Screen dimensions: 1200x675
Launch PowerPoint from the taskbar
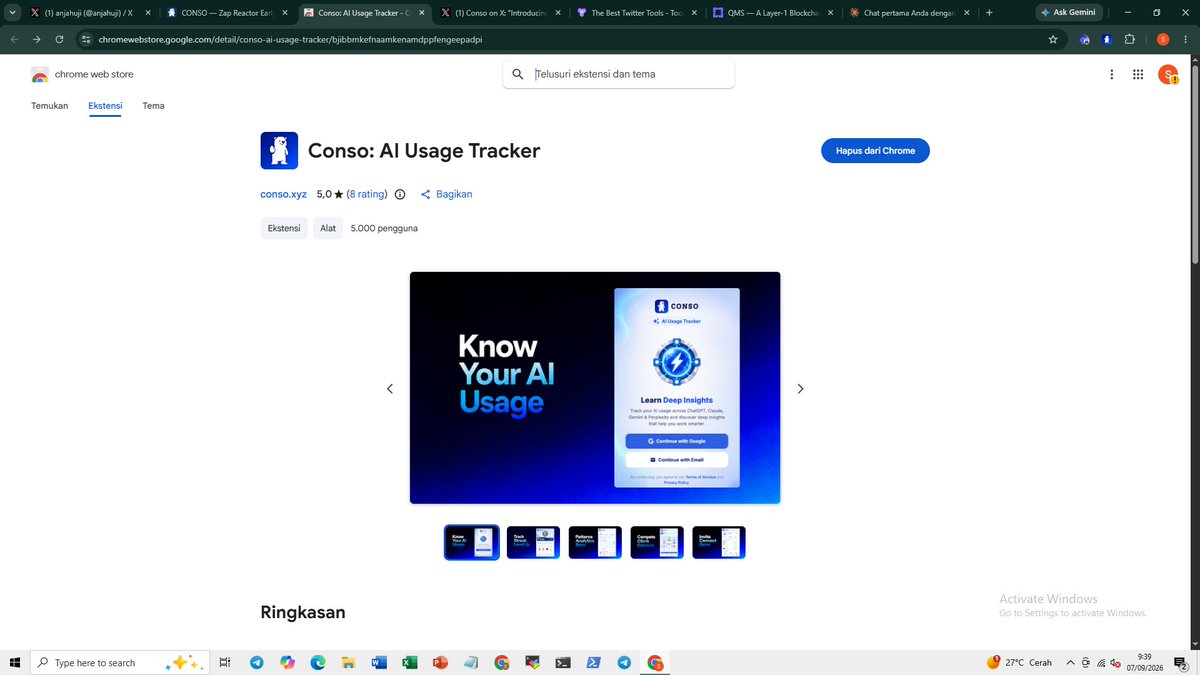click(x=440, y=662)
